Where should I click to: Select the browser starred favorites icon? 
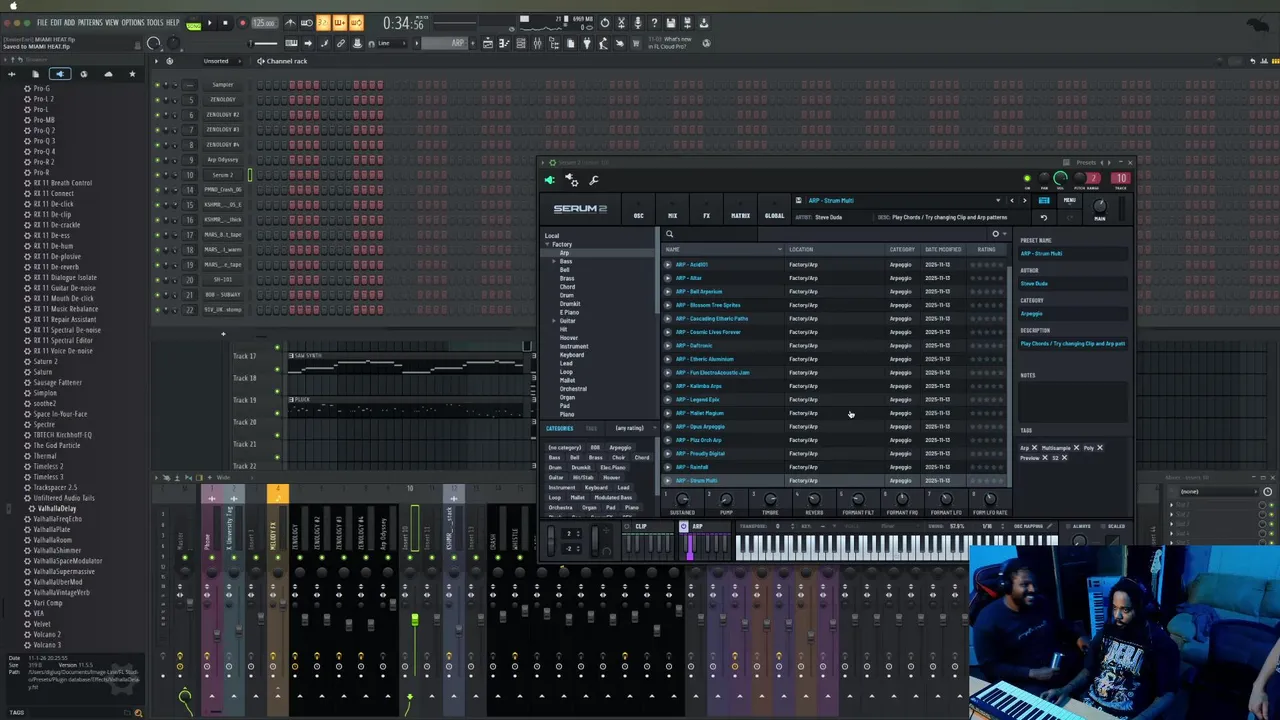131,74
